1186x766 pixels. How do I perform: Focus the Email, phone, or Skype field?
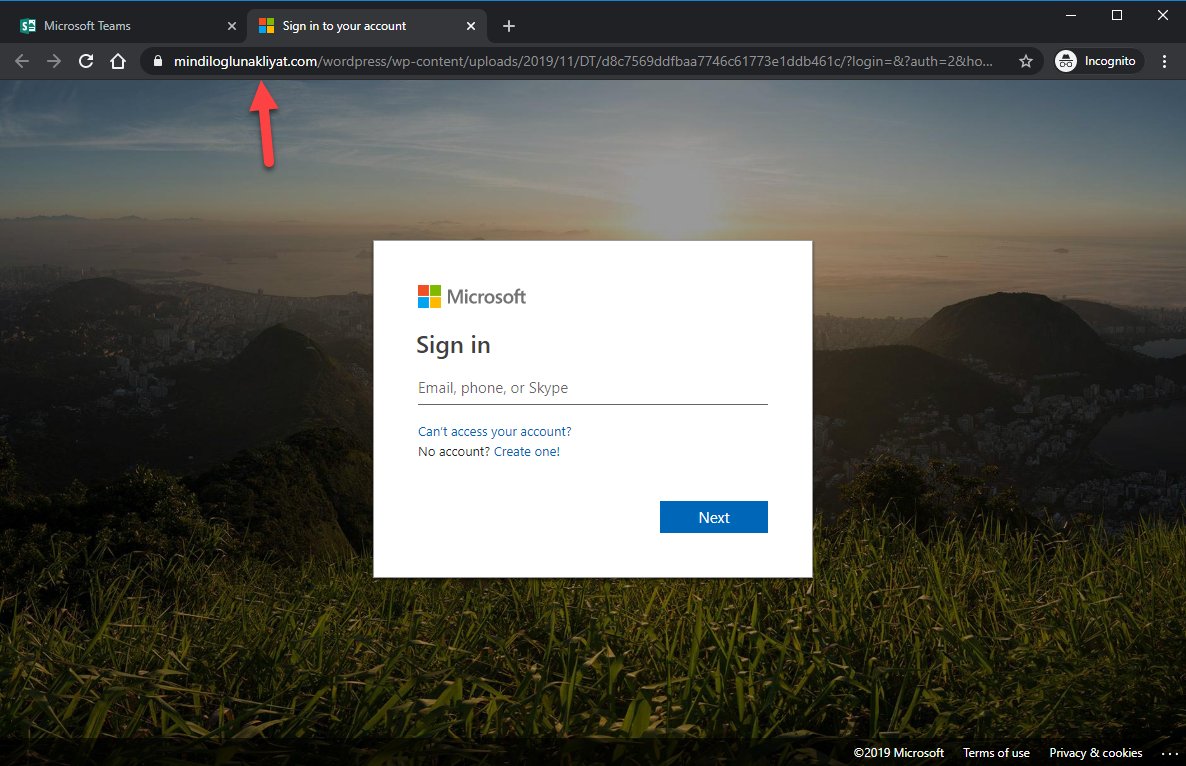pos(592,388)
